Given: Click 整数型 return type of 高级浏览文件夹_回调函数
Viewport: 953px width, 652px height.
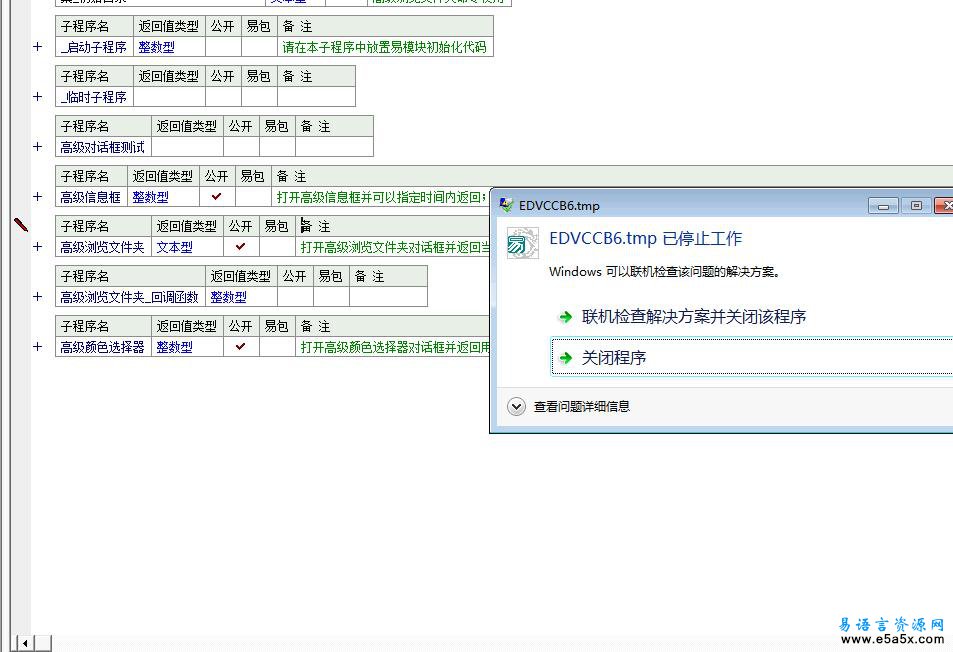Looking at the screenshot, I should click(229, 297).
